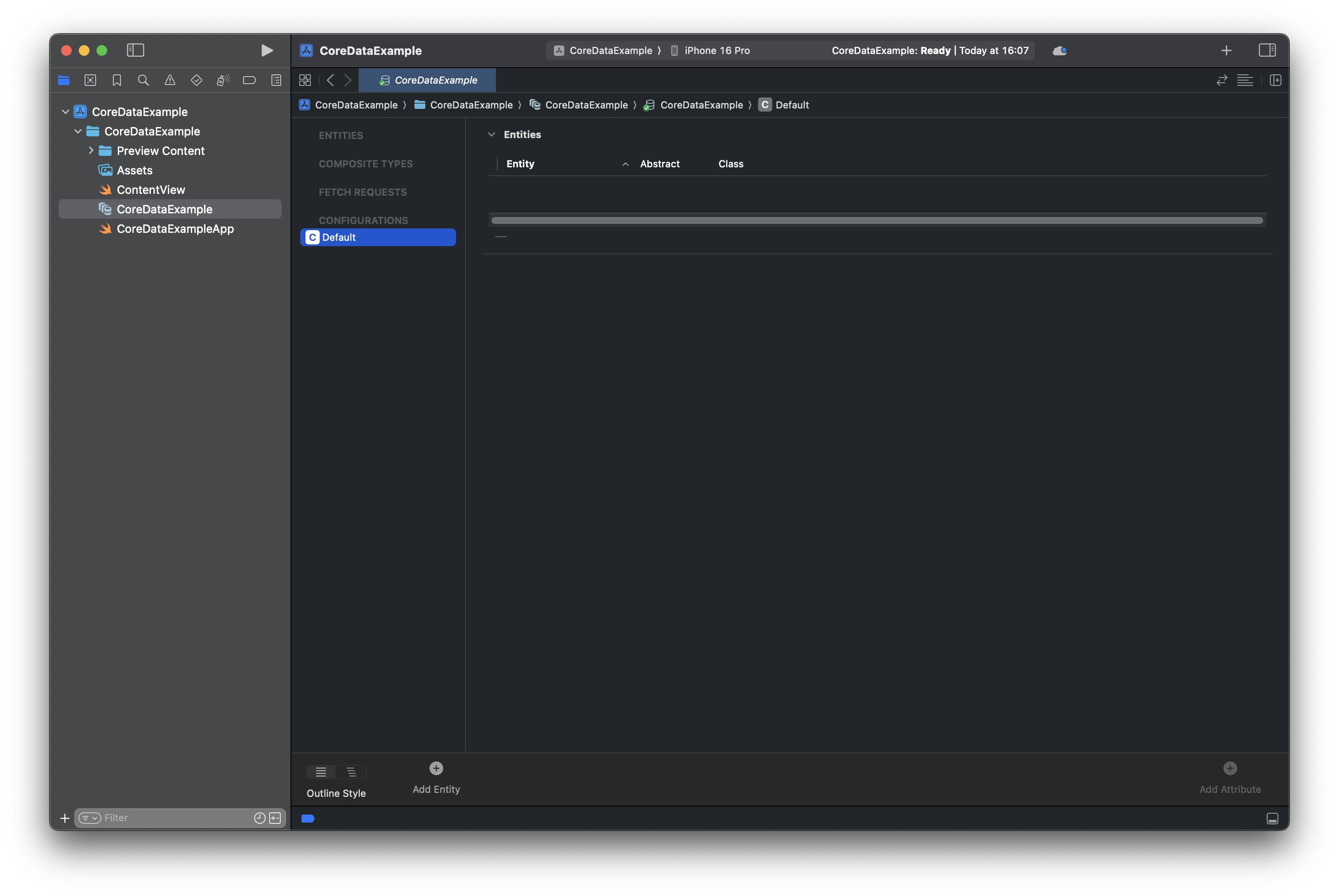Show only recent files clock filter
1339x896 pixels.
point(259,818)
